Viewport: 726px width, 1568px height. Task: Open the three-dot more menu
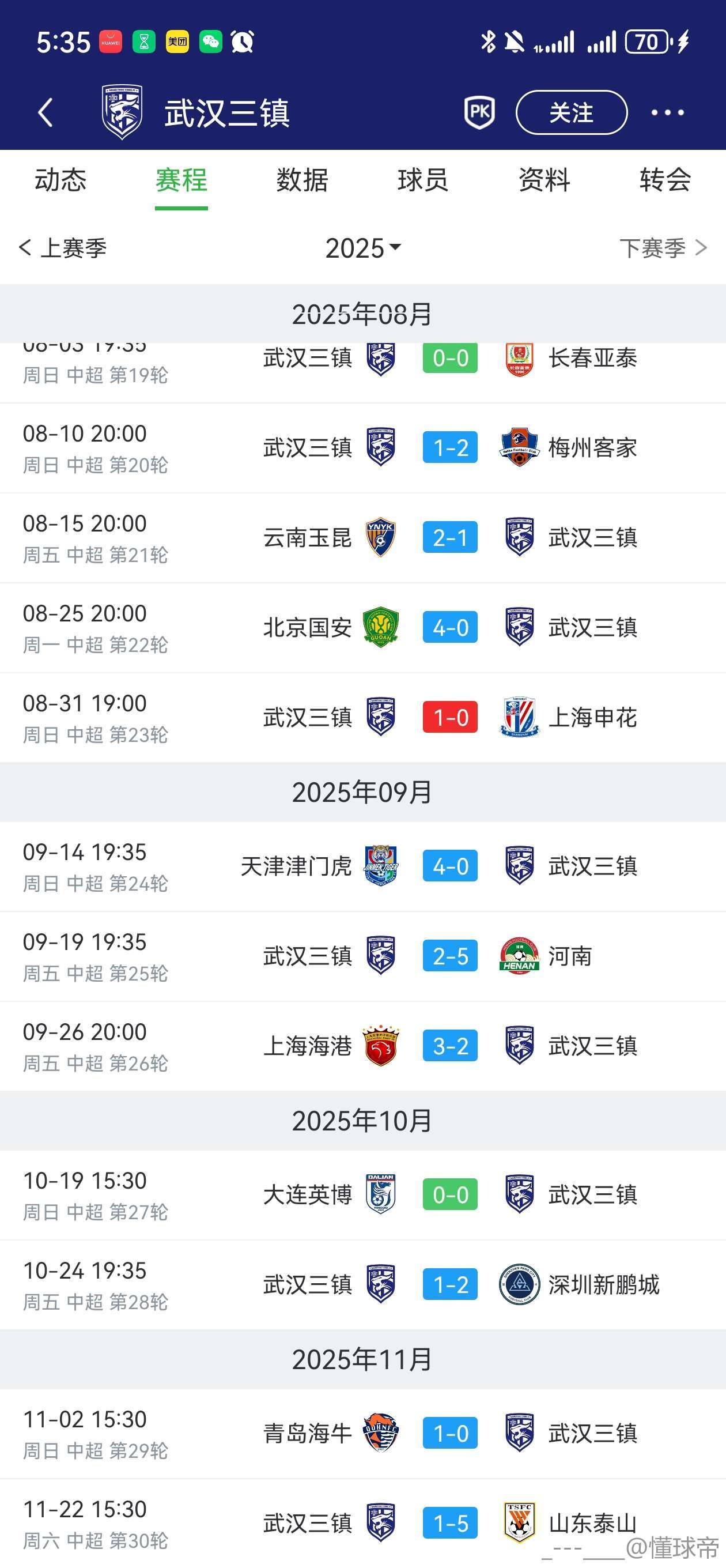click(667, 112)
